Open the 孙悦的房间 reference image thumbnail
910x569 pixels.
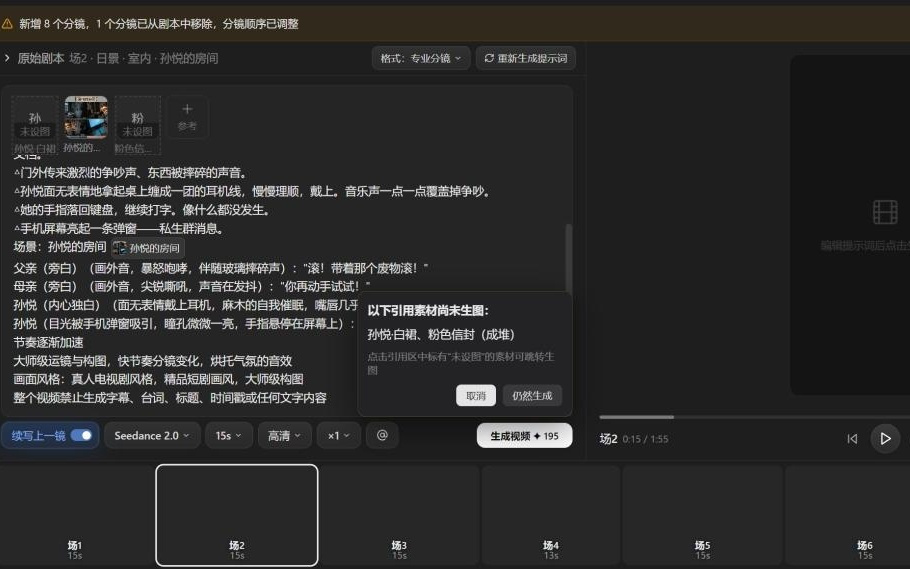point(86,118)
